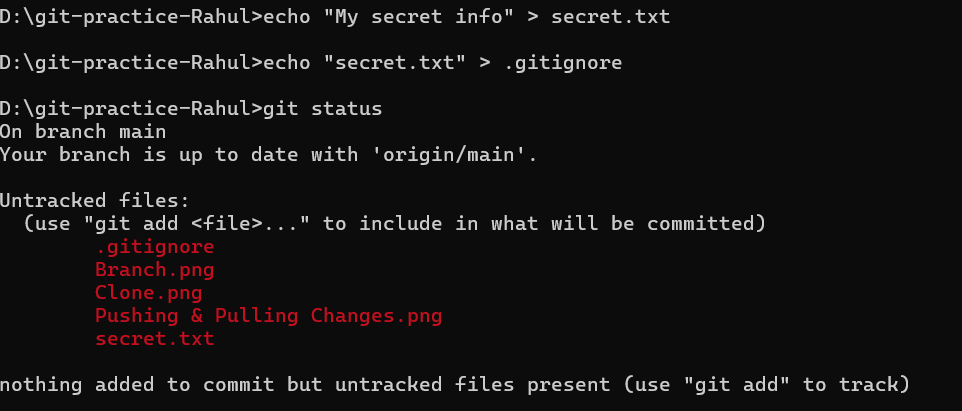Click the red Clone.png untracked filename
The width and height of the screenshot is (962, 411).
(x=148, y=293)
